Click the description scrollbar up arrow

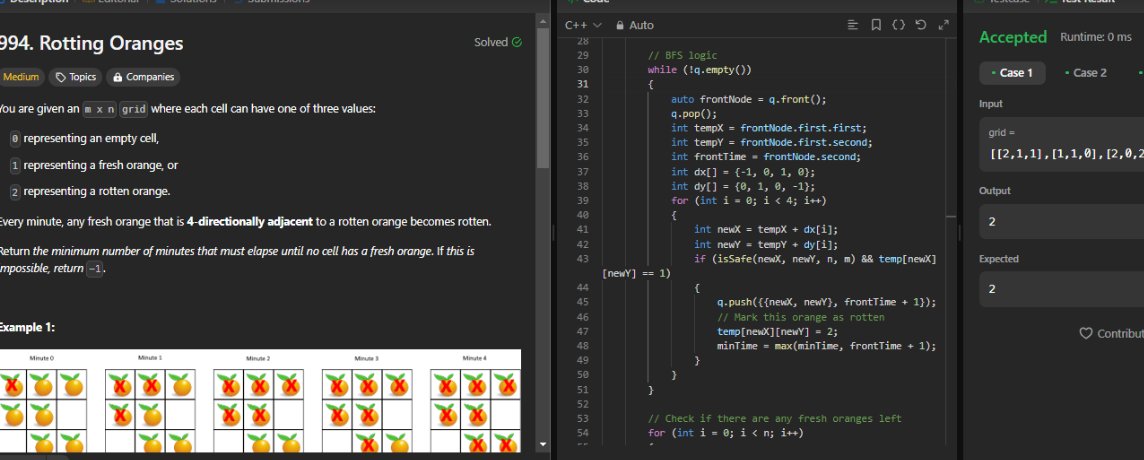(543, 21)
